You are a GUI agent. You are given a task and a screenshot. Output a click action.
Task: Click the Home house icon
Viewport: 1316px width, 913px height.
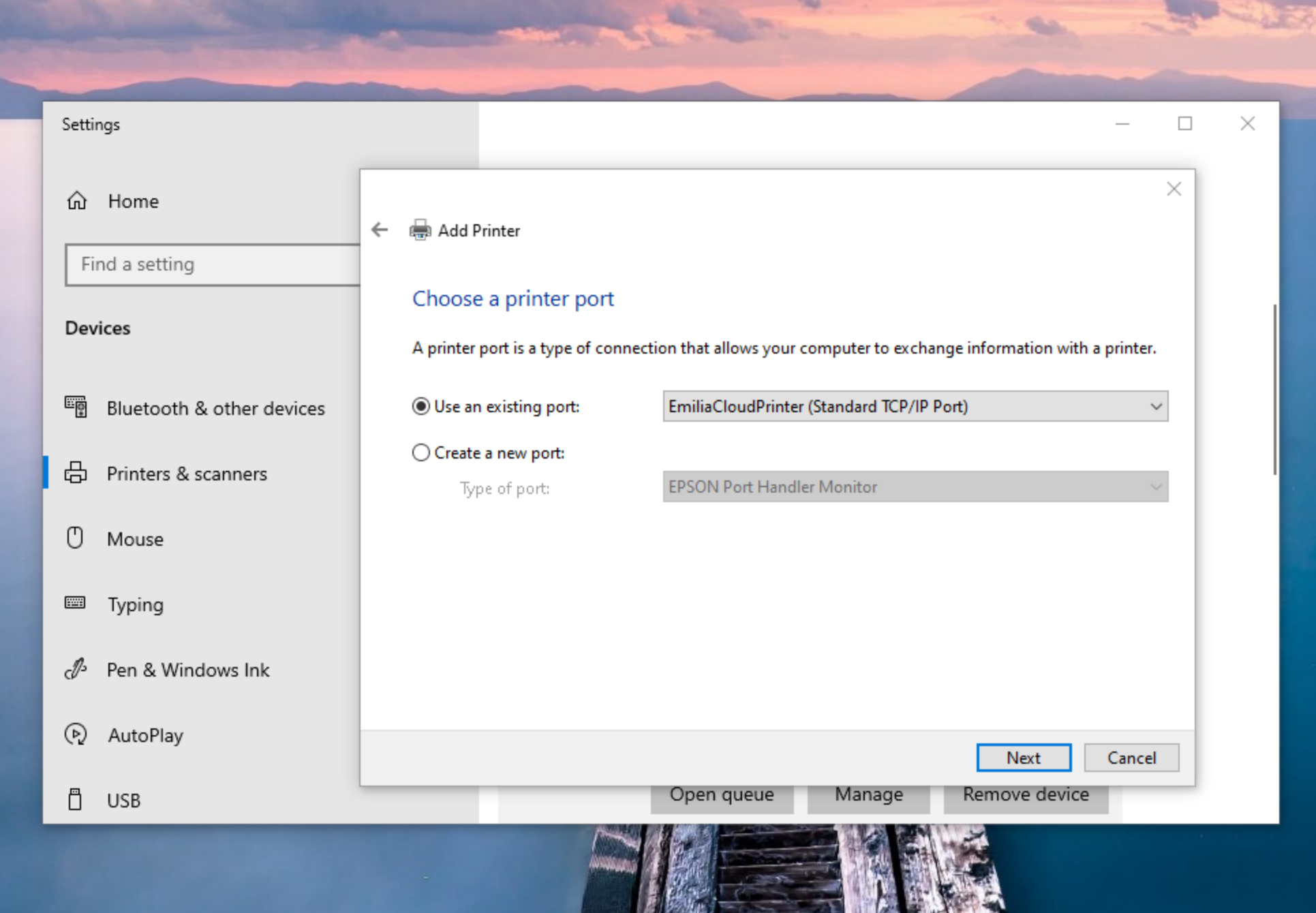pyautogui.click(x=77, y=201)
